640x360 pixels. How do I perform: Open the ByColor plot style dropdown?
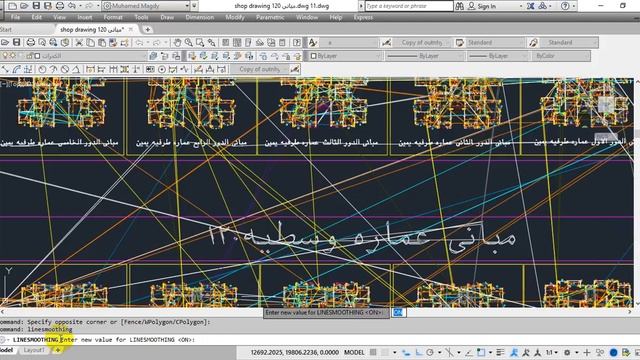click(561, 56)
